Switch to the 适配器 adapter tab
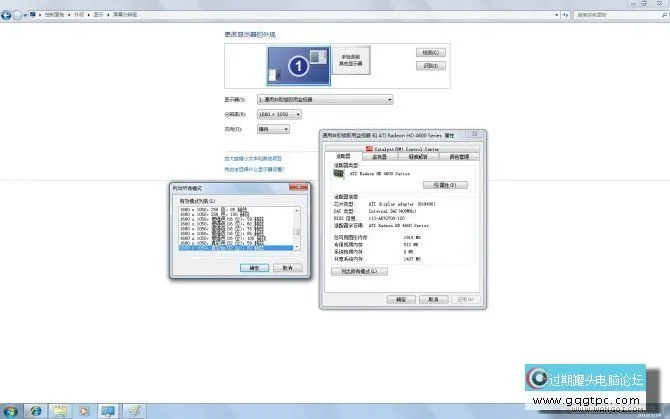Screen dimensions: 670x419 click(343, 157)
